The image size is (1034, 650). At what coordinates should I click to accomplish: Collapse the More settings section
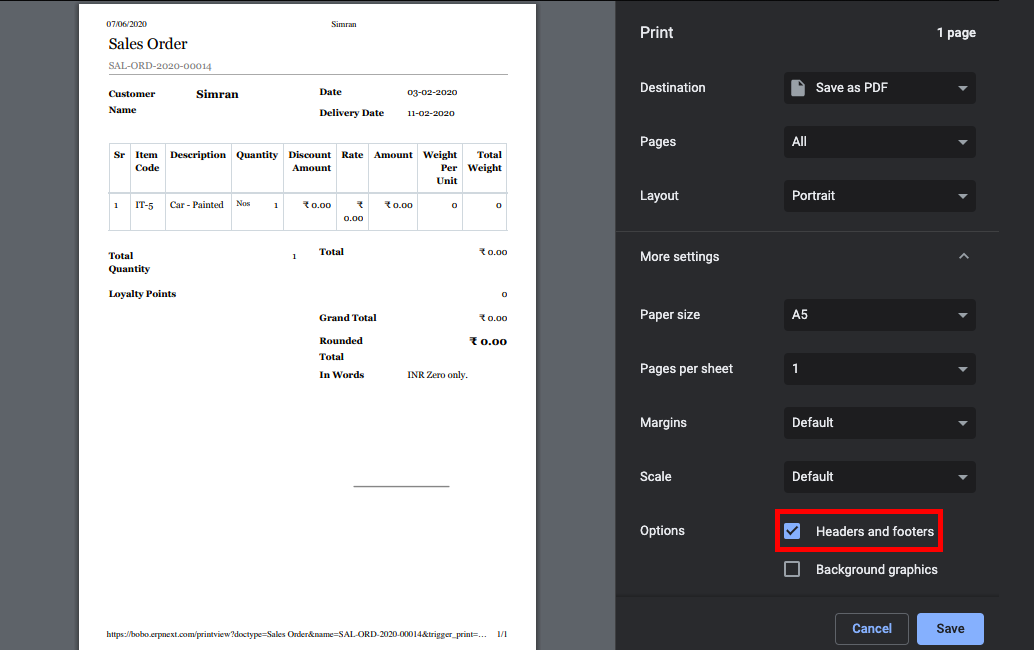coord(807,256)
